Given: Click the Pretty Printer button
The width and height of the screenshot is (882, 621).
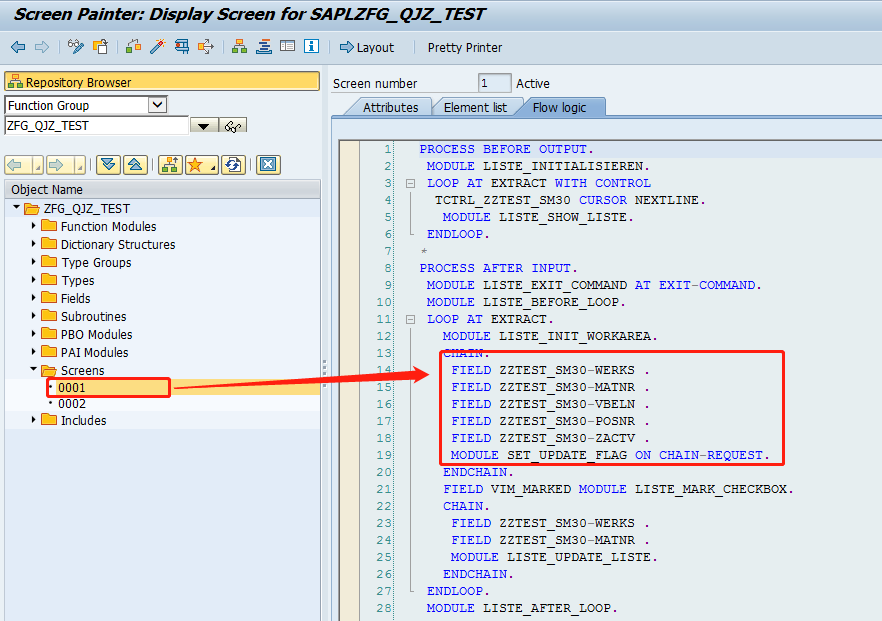Looking at the screenshot, I should [465, 47].
